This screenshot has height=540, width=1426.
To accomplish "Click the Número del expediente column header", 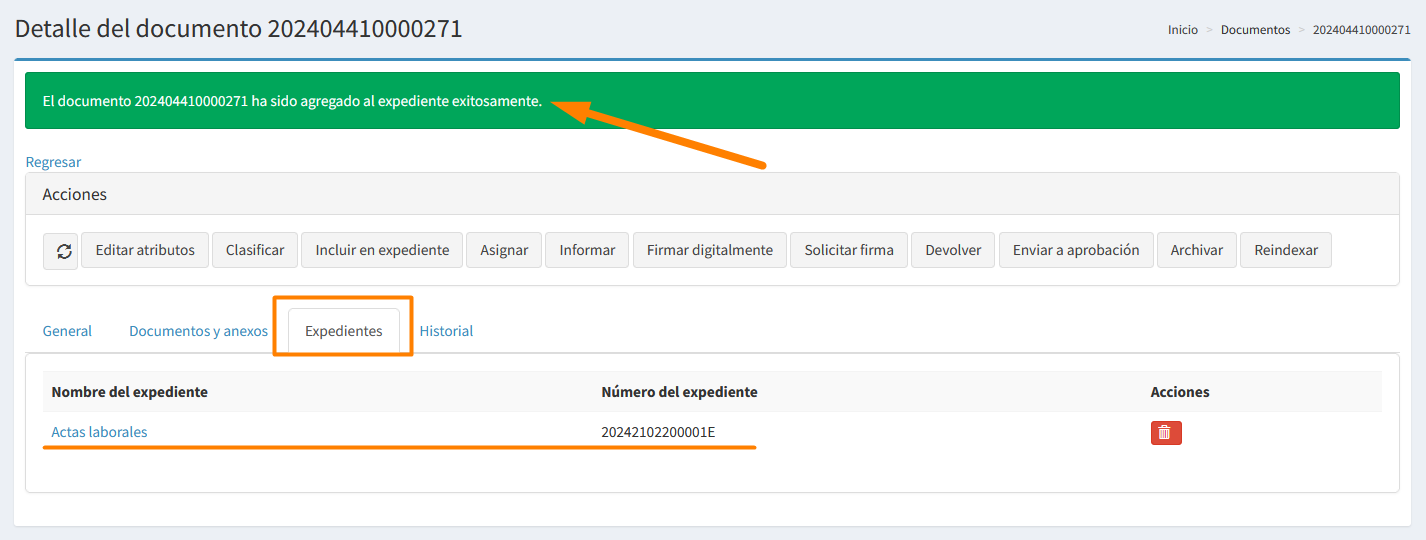I will [x=679, y=392].
